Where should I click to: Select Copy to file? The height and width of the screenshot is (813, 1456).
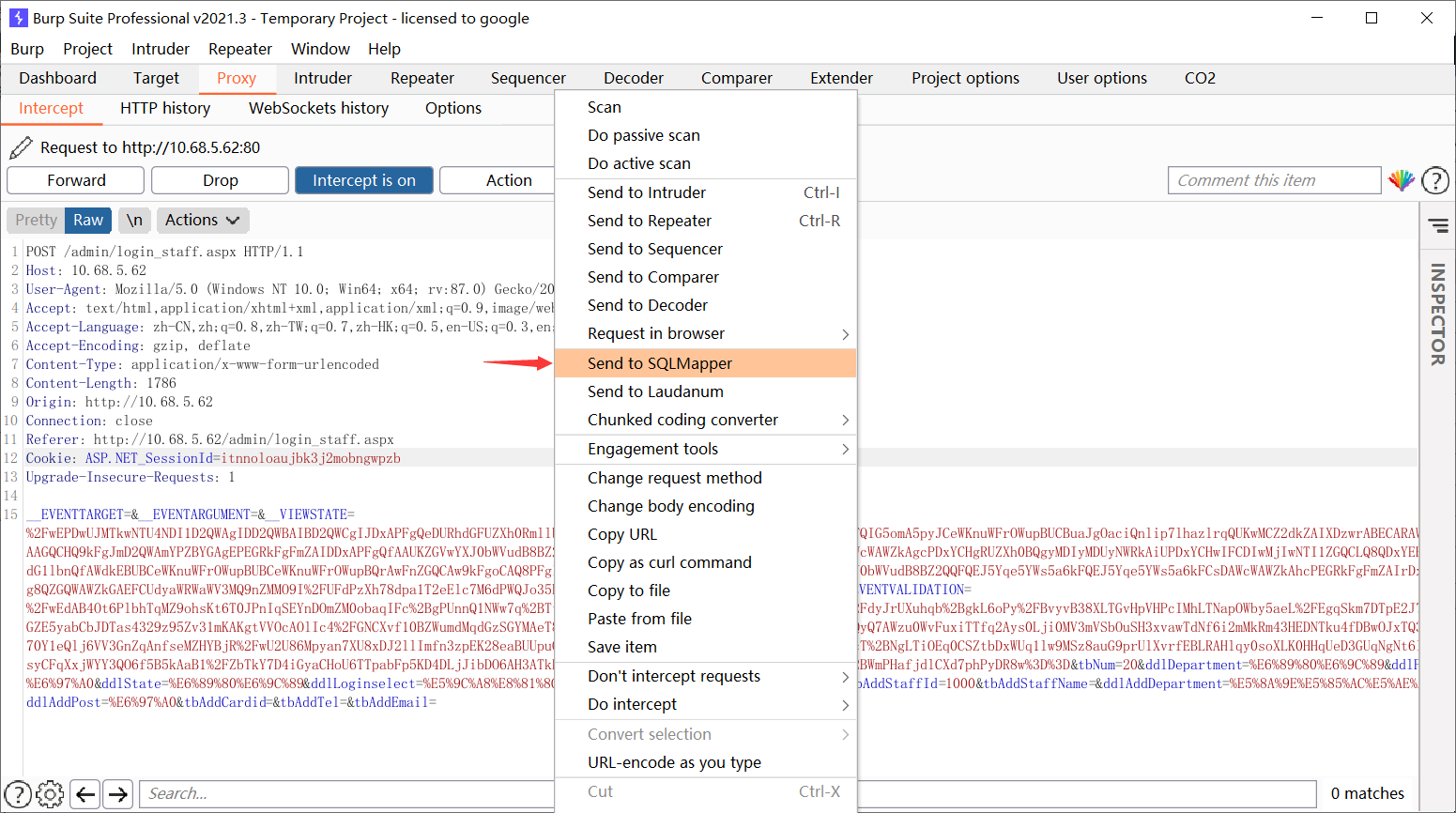coord(706,591)
